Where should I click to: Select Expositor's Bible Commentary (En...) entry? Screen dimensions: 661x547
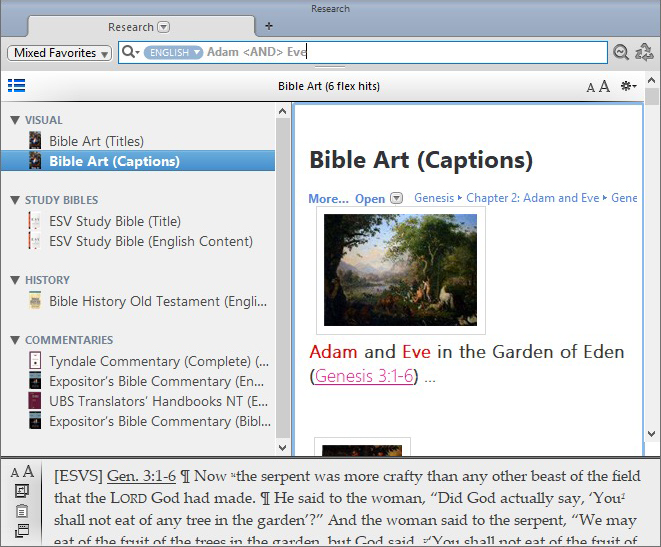[x=156, y=381]
